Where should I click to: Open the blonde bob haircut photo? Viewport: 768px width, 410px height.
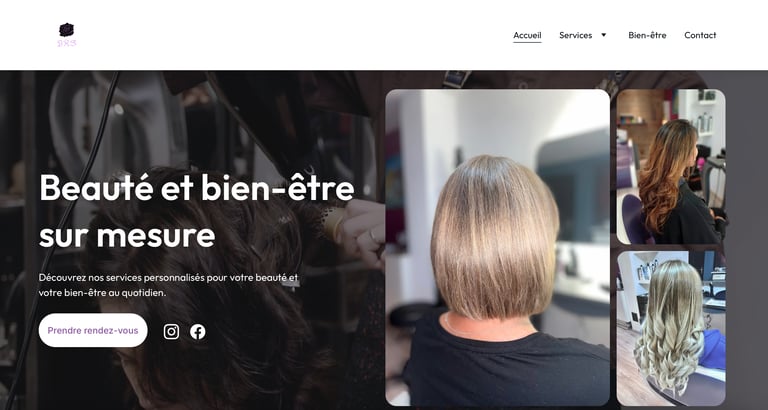click(497, 247)
